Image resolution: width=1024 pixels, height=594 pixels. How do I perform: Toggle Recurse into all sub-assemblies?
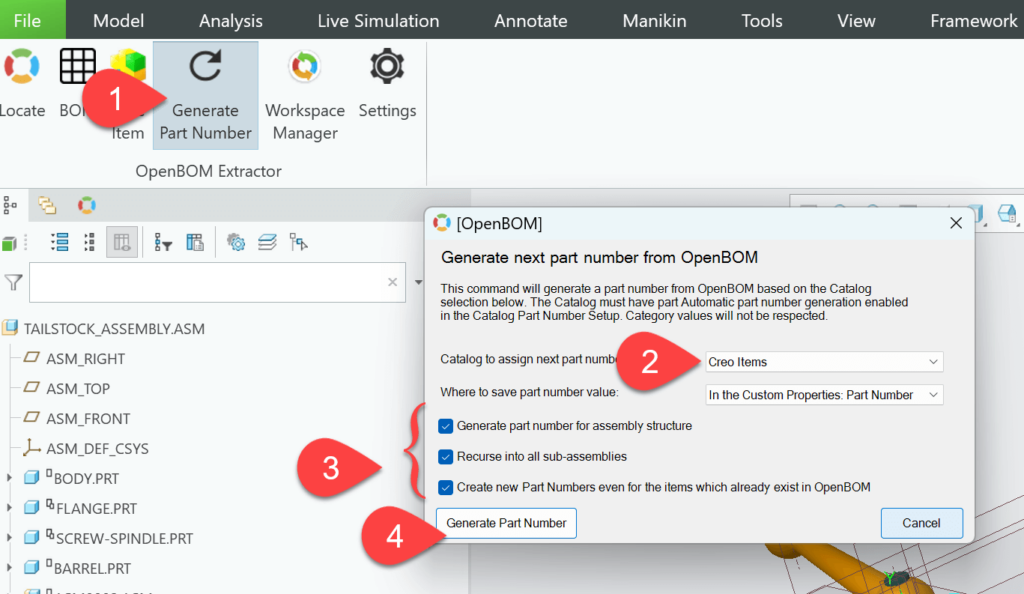click(445, 457)
